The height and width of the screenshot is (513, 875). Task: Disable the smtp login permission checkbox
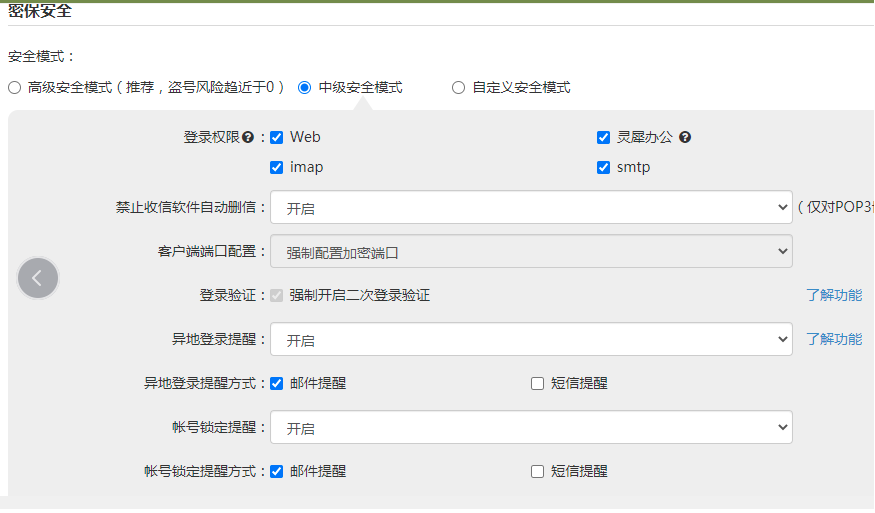tap(603, 168)
